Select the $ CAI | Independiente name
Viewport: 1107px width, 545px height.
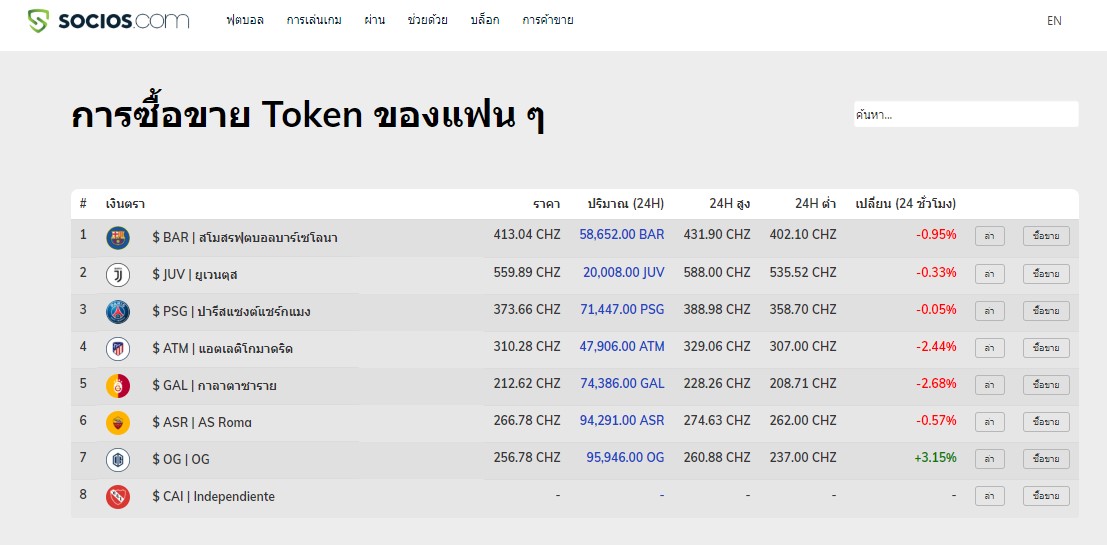coord(213,496)
